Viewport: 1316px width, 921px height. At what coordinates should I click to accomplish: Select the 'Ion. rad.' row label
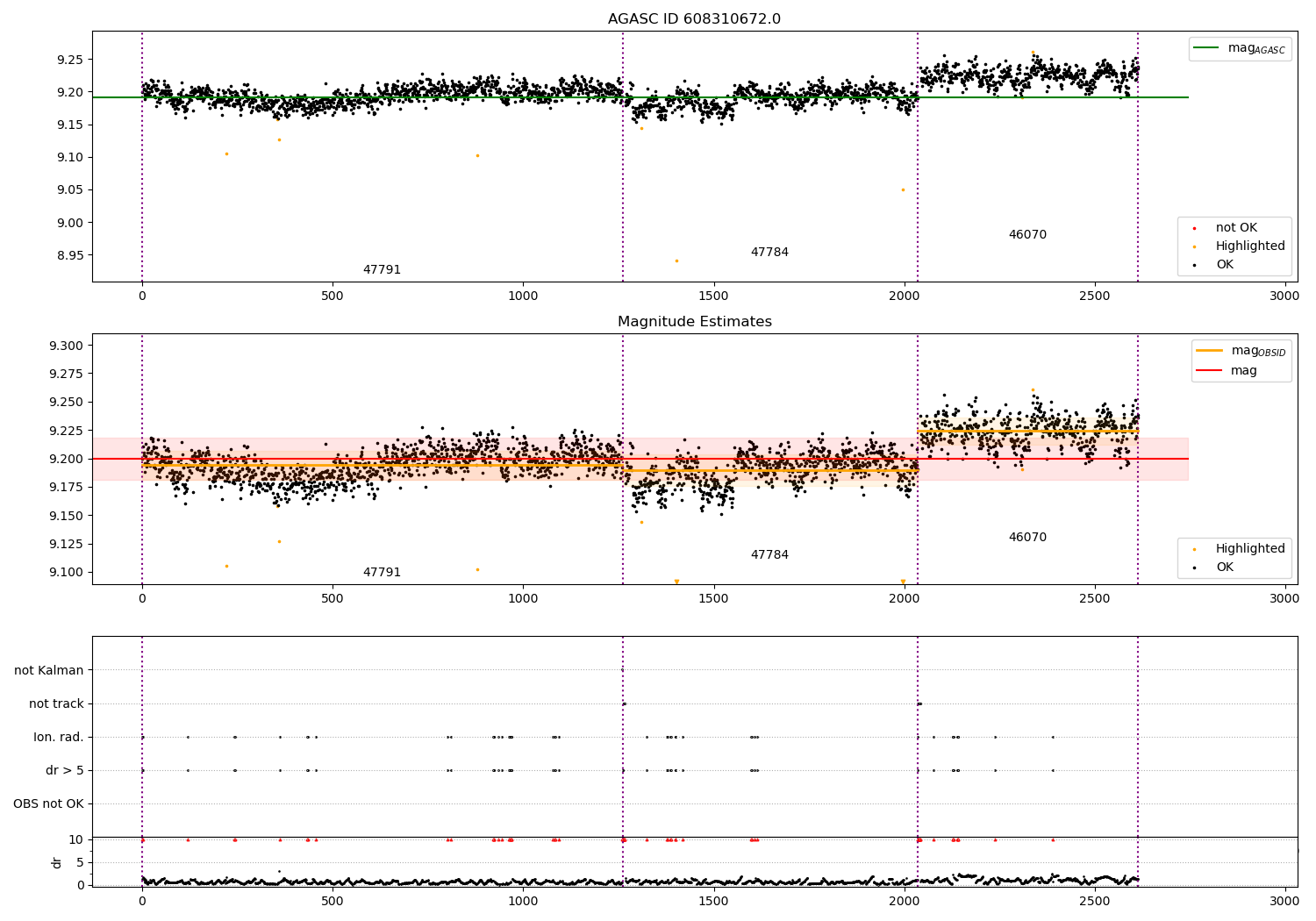click(59, 737)
